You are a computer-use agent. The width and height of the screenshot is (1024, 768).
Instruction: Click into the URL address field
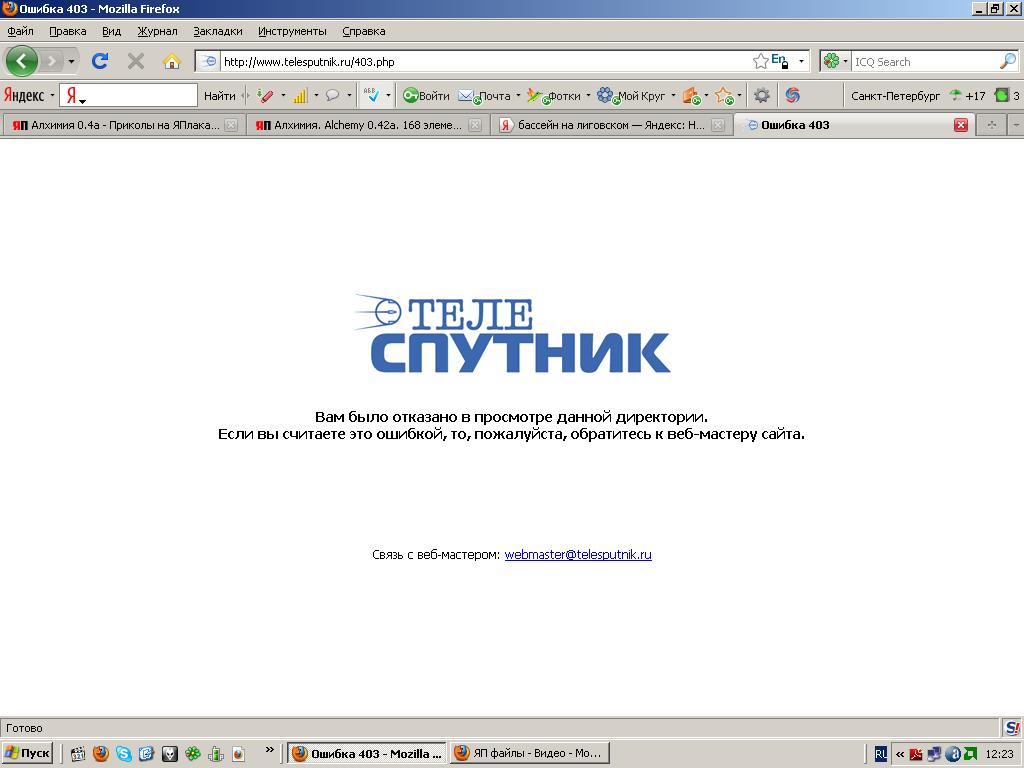tap(485, 62)
